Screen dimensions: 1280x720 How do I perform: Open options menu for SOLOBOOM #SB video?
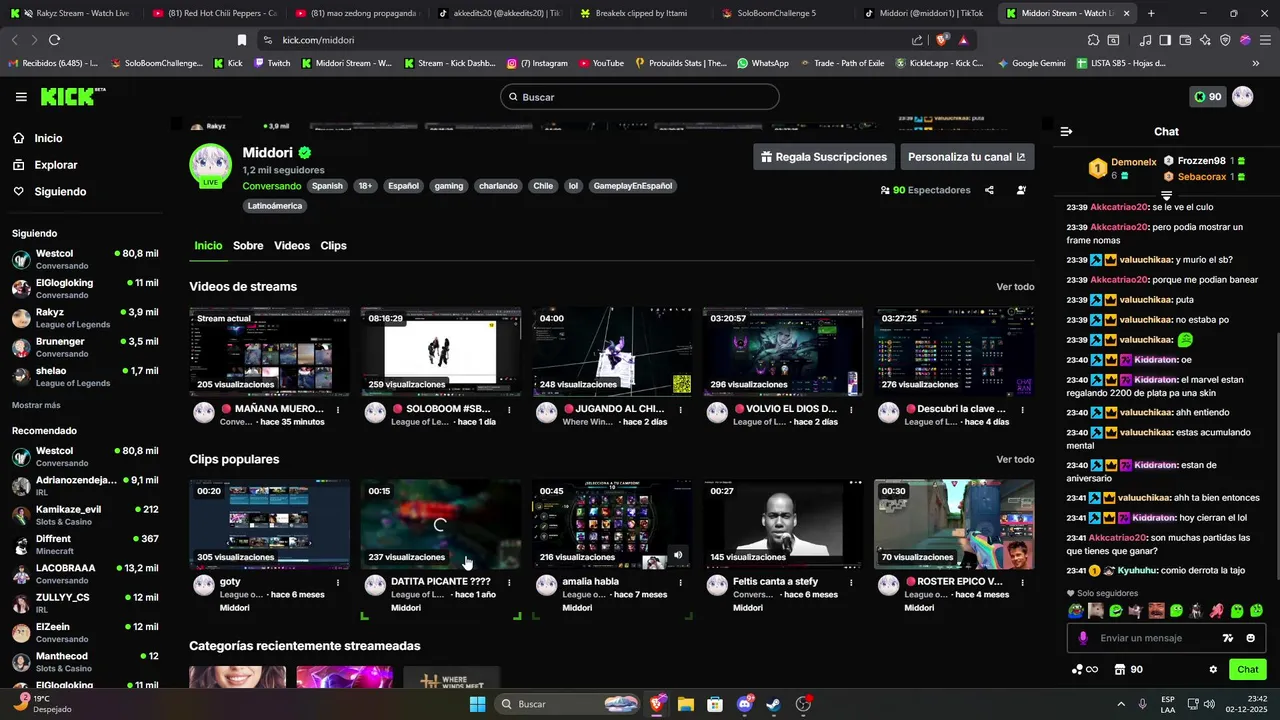509,409
